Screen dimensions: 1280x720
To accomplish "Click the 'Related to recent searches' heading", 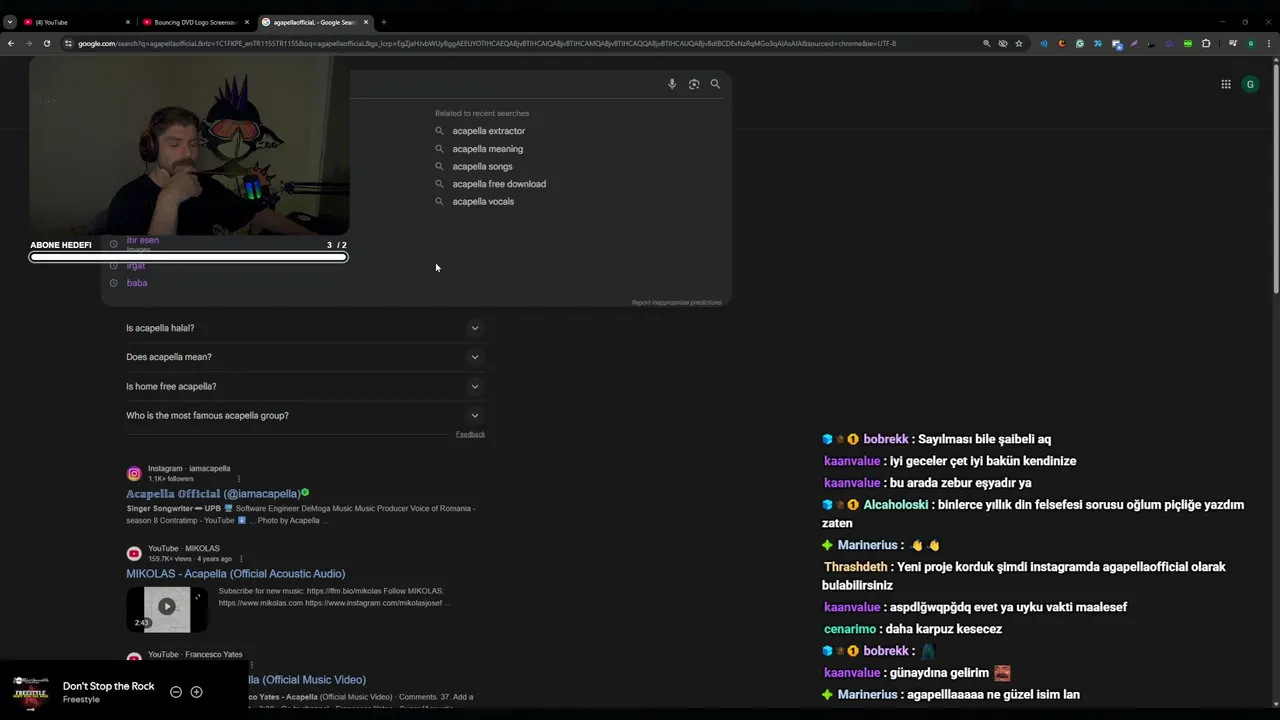I will 482,113.
